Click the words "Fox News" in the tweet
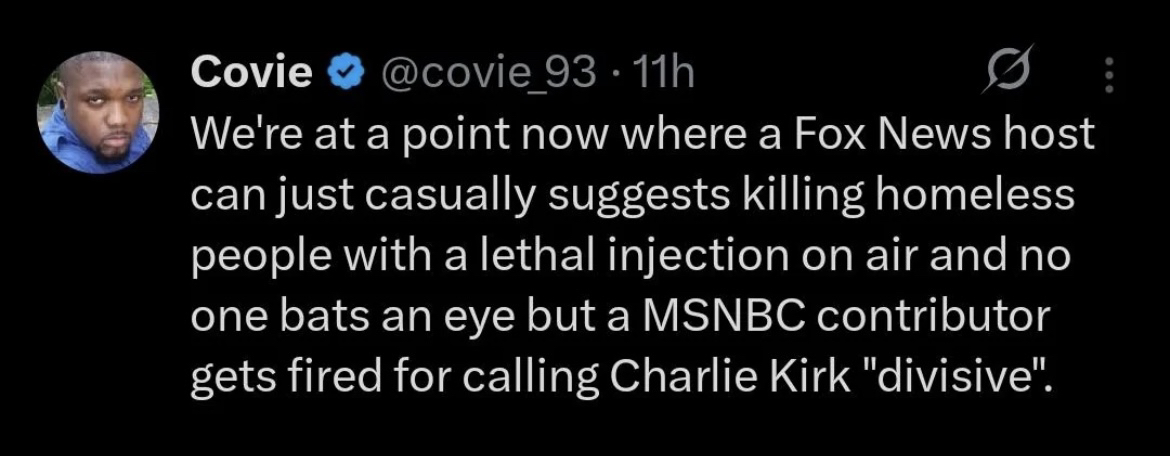 click(x=890, y=136)
